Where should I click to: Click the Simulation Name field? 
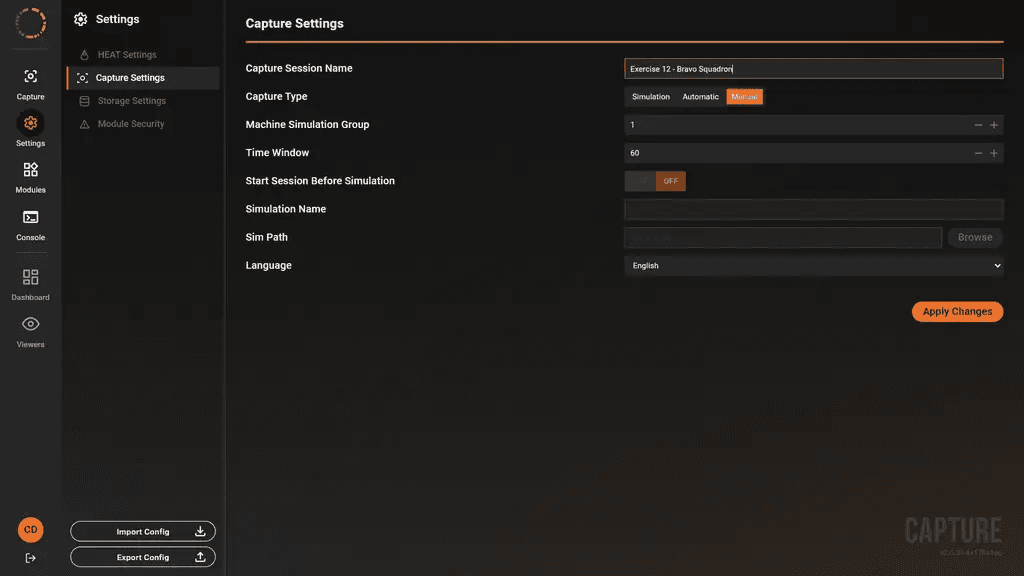tap(814, 209)
